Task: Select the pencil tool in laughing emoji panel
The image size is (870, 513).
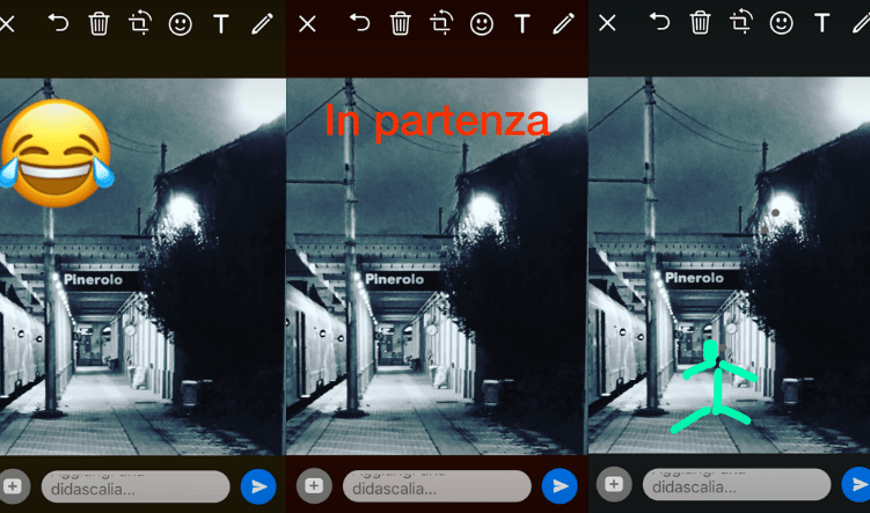Action: coord(262,24)
